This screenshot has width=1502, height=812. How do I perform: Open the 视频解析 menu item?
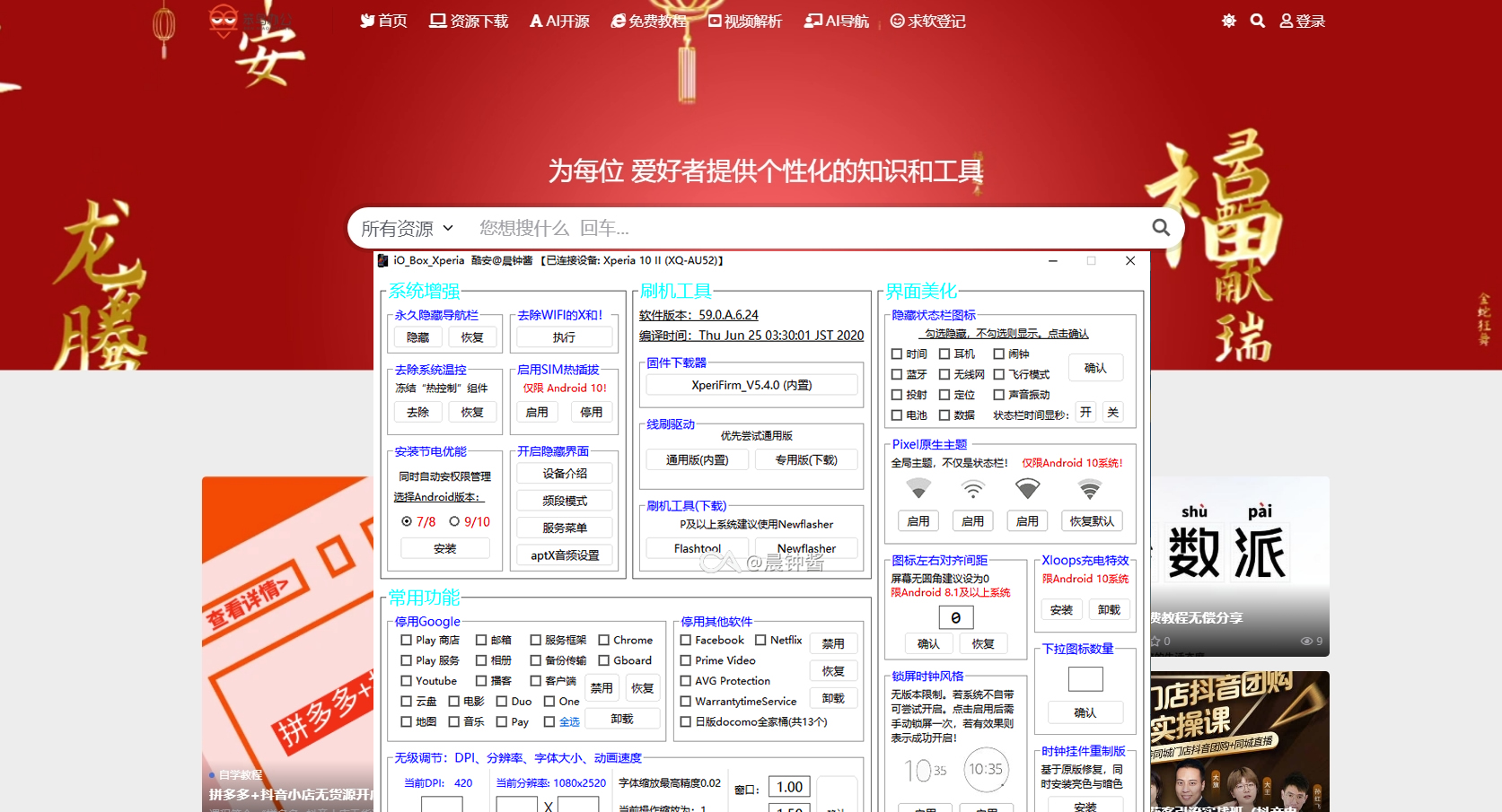coord(744,21)
